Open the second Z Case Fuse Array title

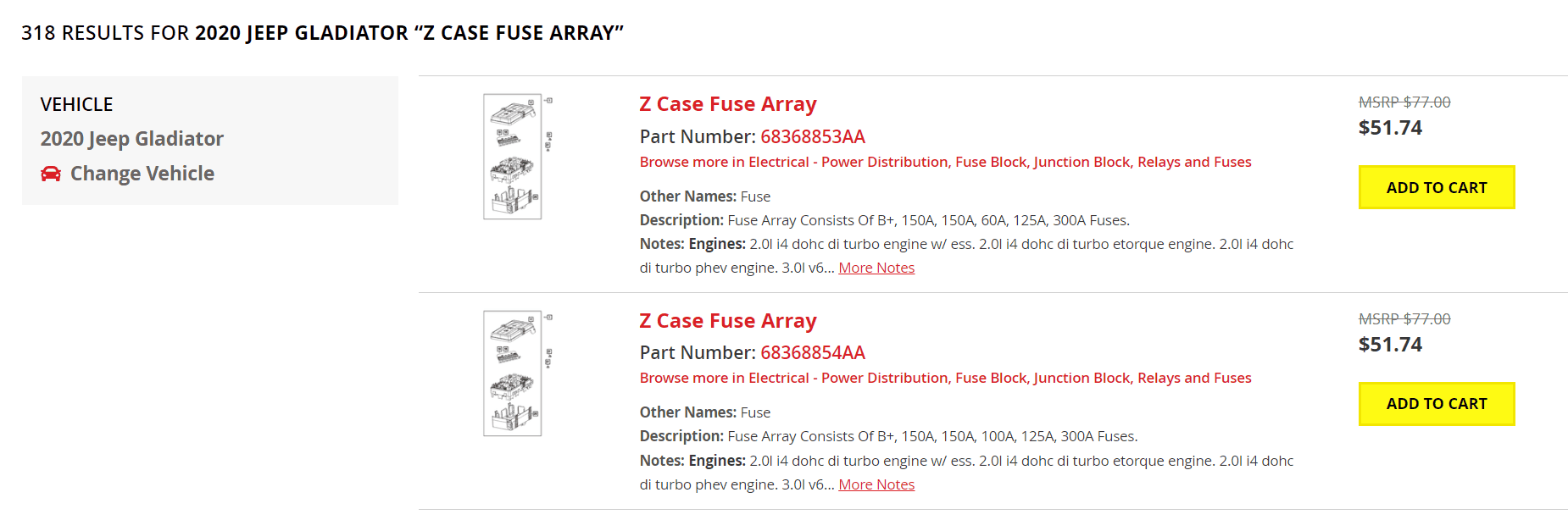(727, 321)
